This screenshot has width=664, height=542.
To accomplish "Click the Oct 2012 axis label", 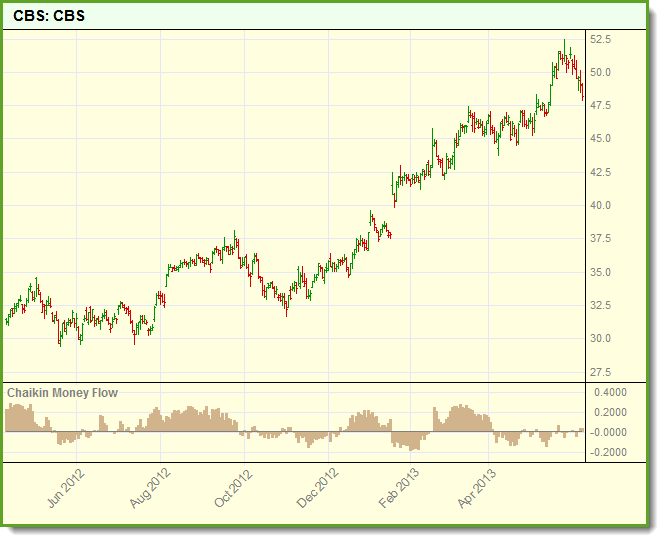I will pos(230,487).
